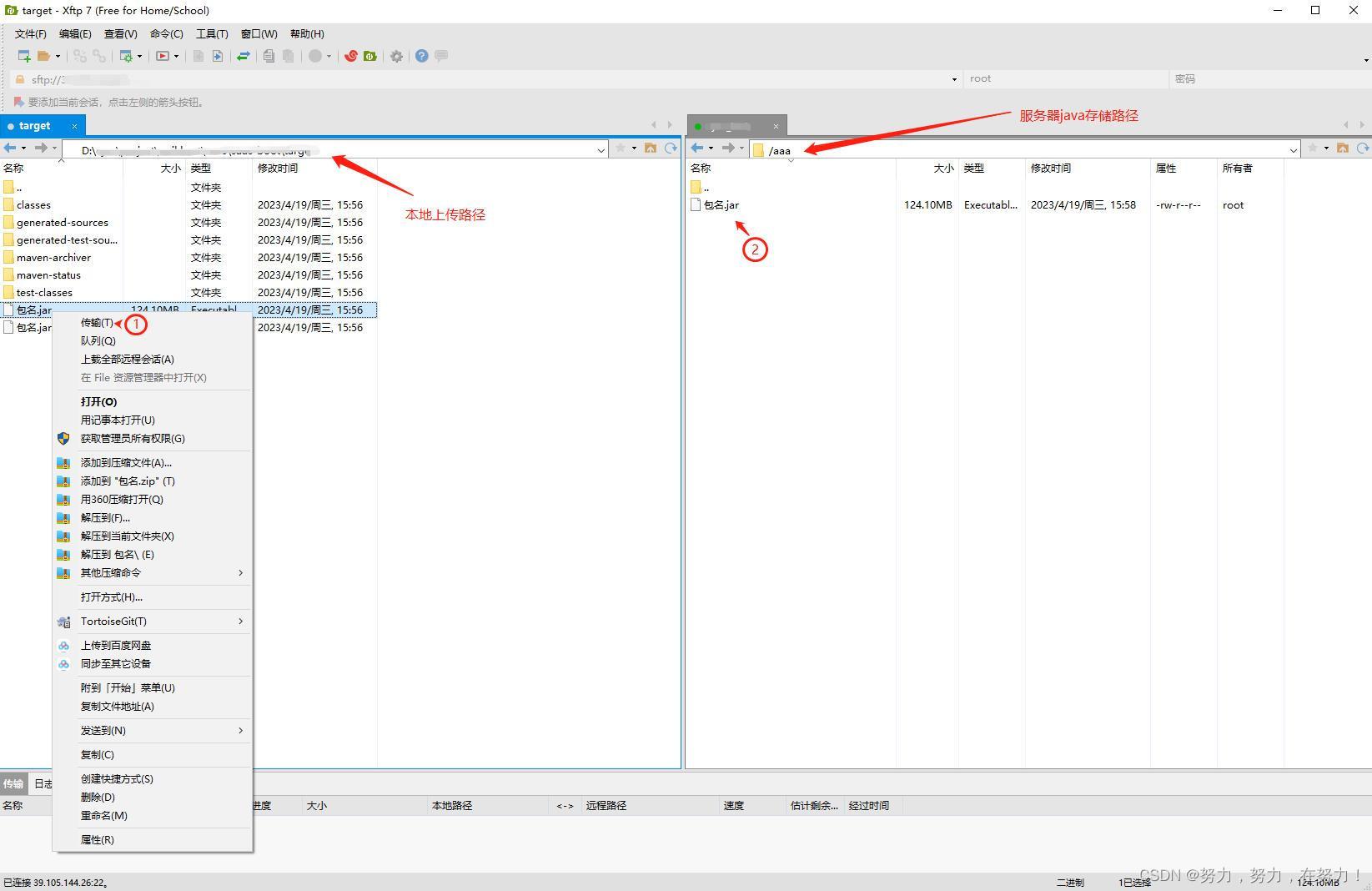The height and width of the screenshot is (891, 1372).
Task: Open the session folder dropdown arrow
Action: click(x=58, y=56)
